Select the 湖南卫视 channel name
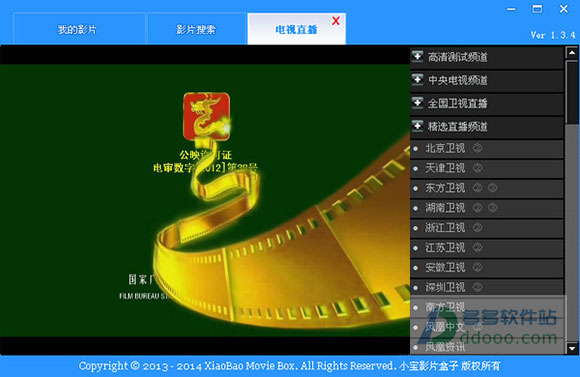Image resolution: width=580 pixels, height=377 pixels. click(445, 208)
